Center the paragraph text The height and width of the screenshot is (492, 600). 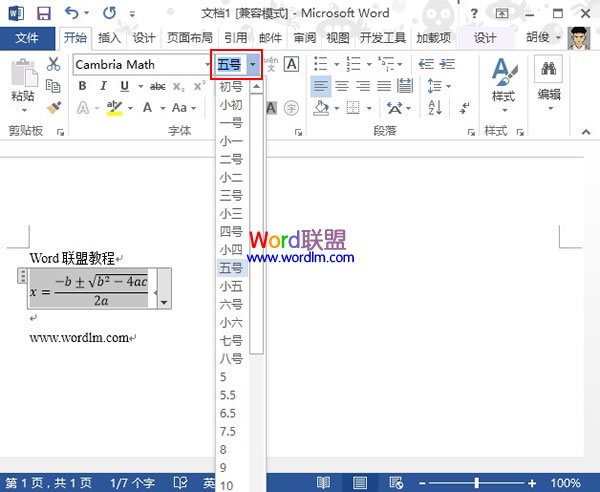(342, 86)
